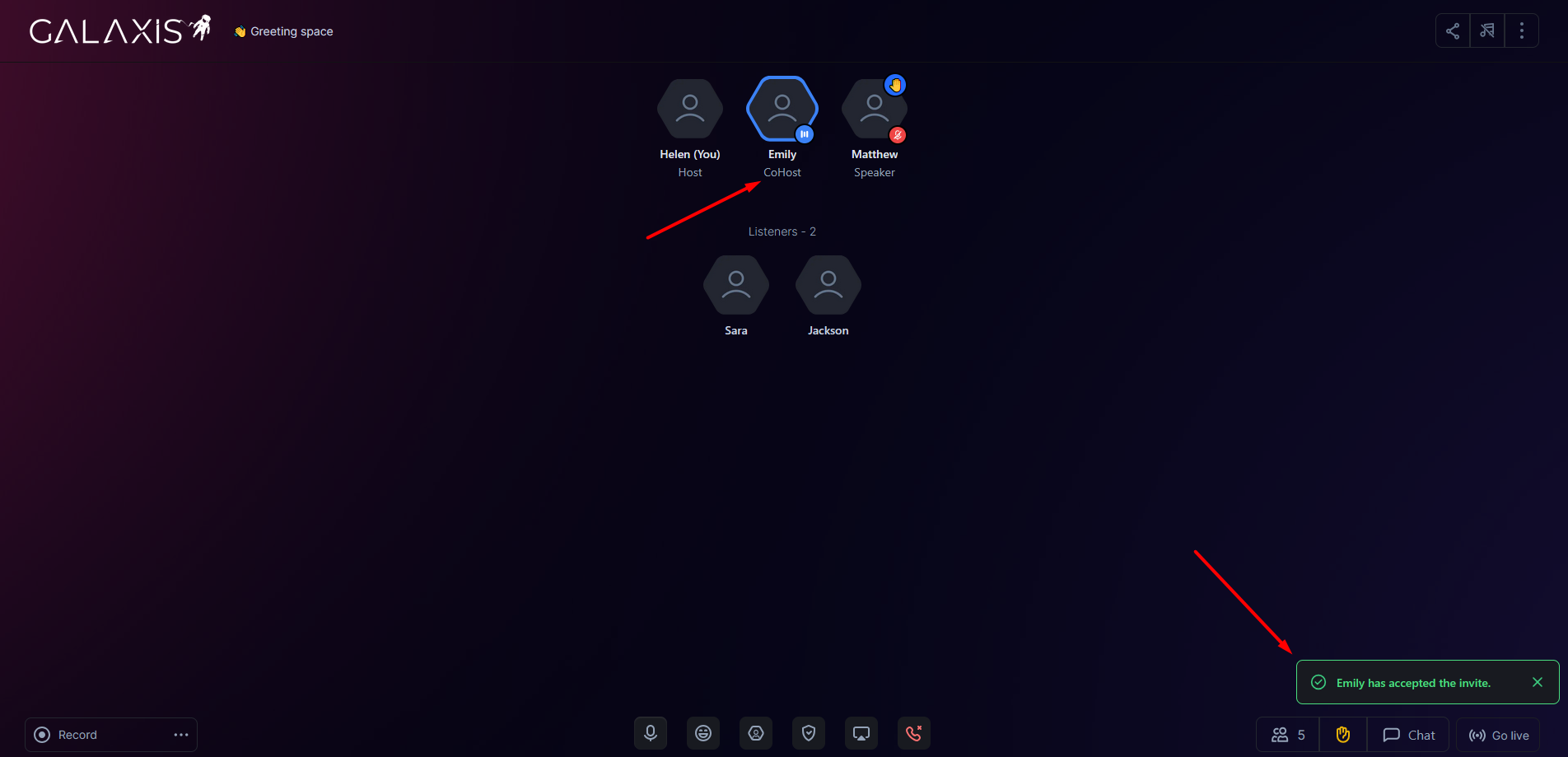Click the Galaxis logo
This screenshot has width=1568, height=757.
coord(120,30)
